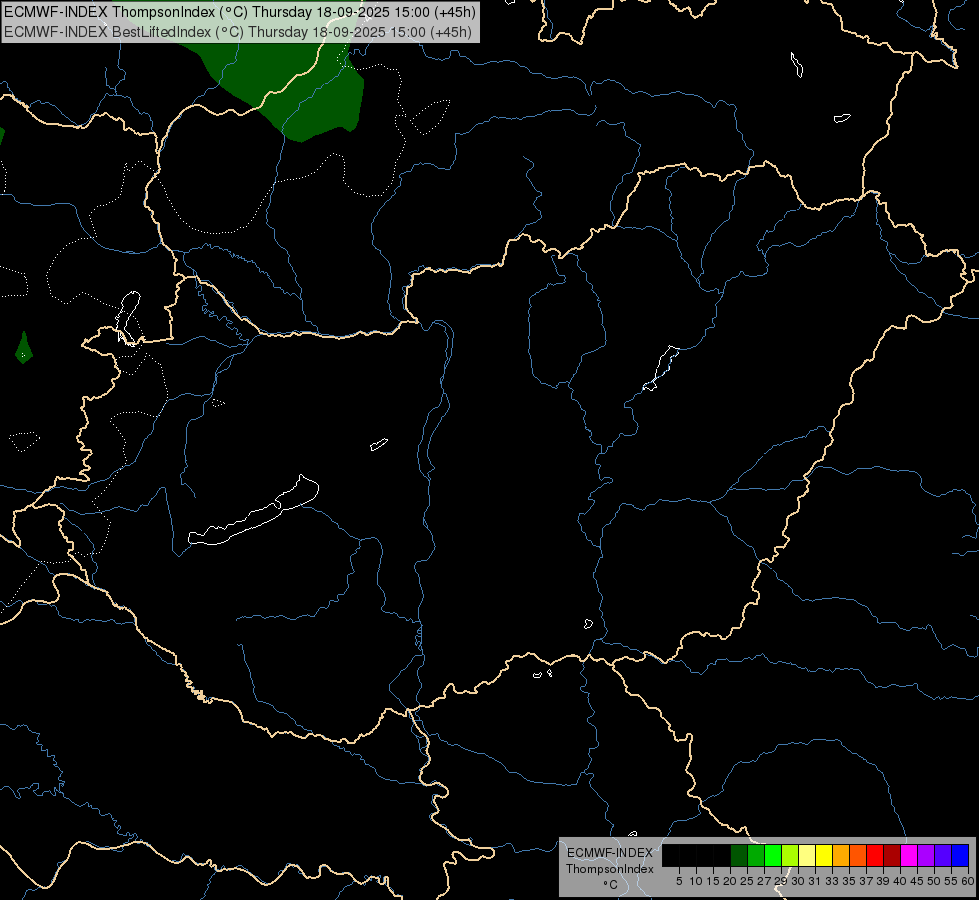Click the legend label 'ThompsonIndex'
The width and height of the screenshot is (979, 900).
pos(610,869)
